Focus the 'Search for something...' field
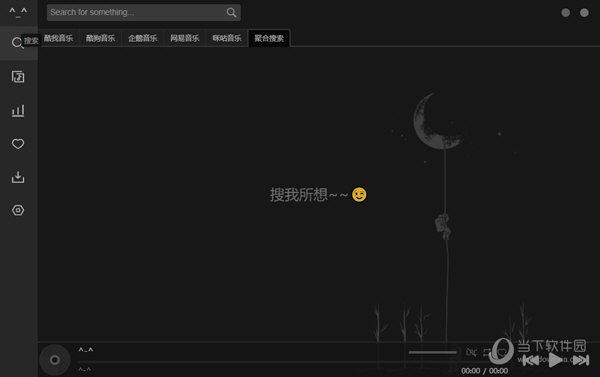This screenshot has height=377, width=600. point(143,13)
